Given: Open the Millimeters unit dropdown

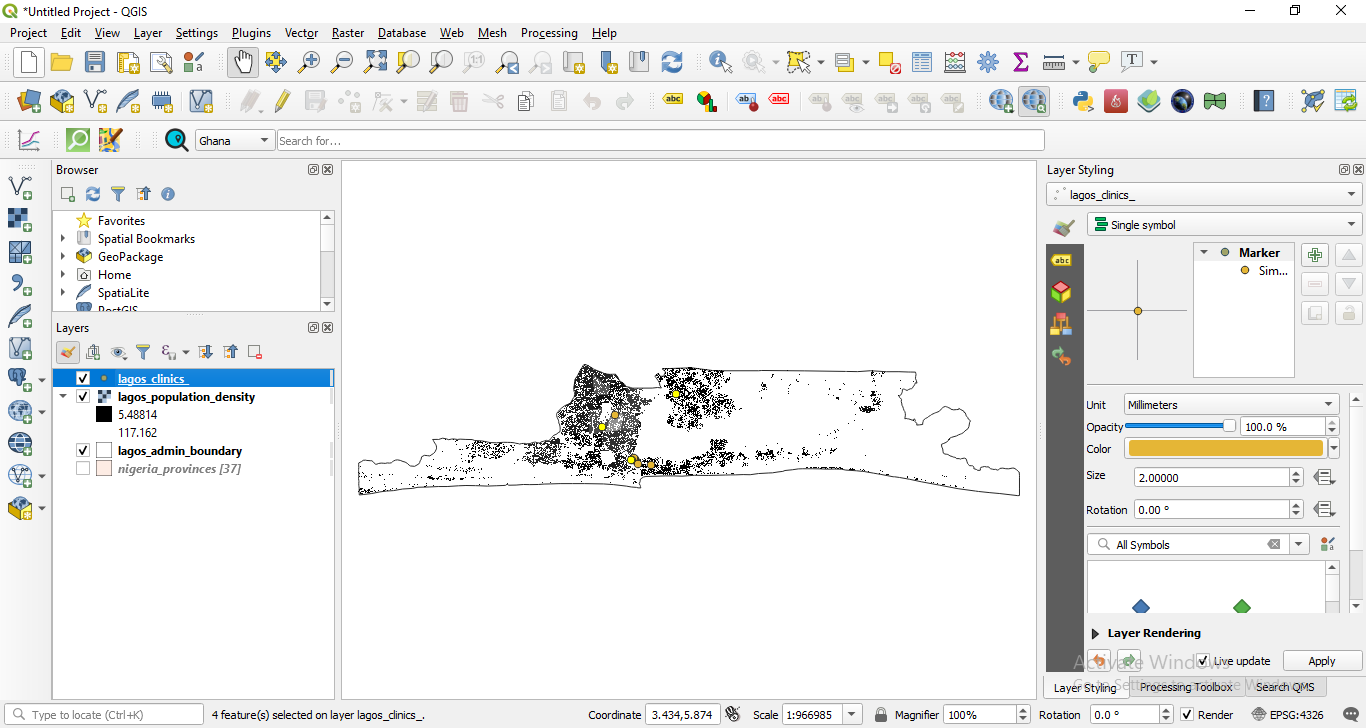Looking at the screenshot, I should 1232,405.
